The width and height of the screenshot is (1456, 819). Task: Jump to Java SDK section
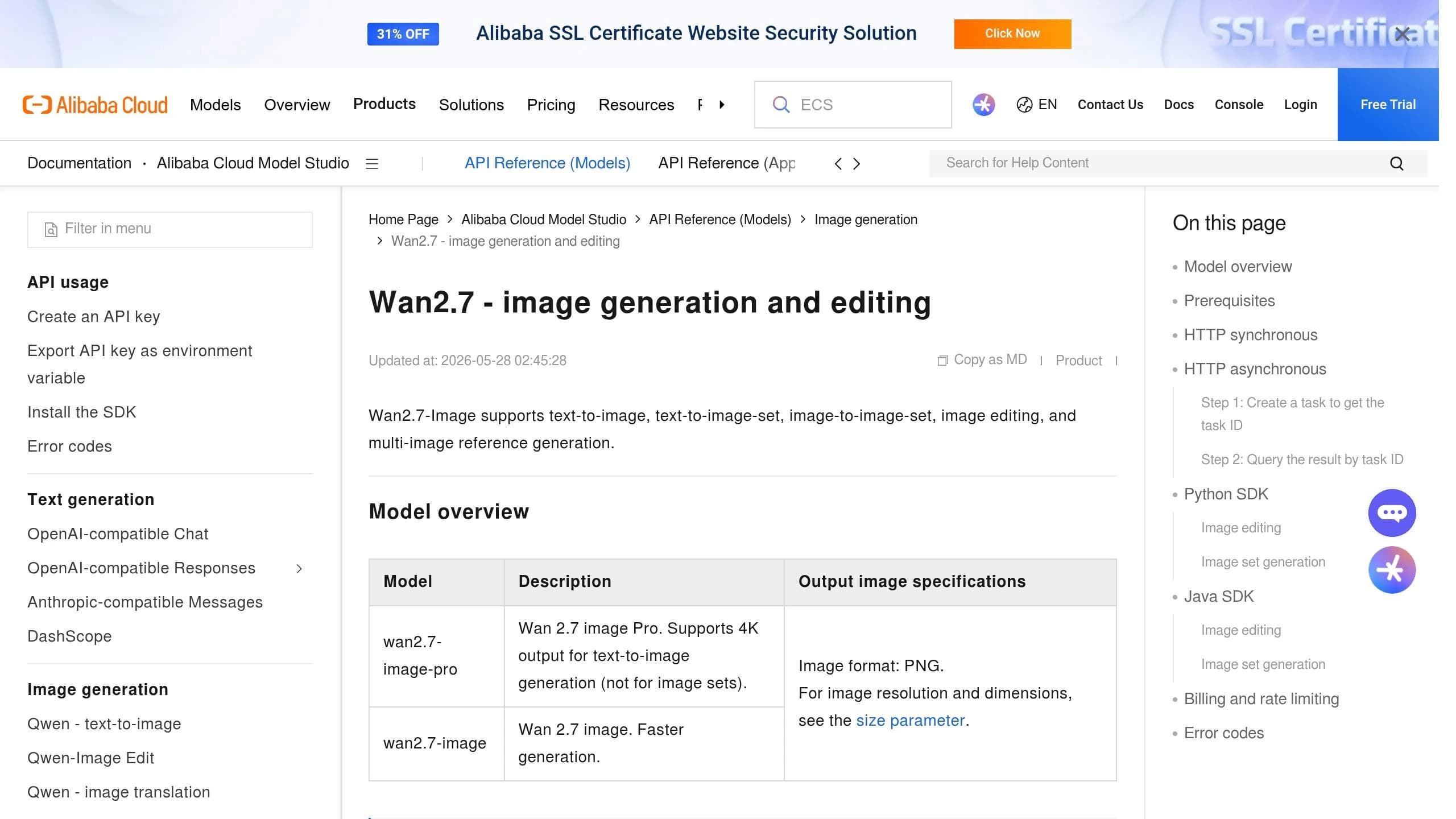click(x=1218, y=597)
